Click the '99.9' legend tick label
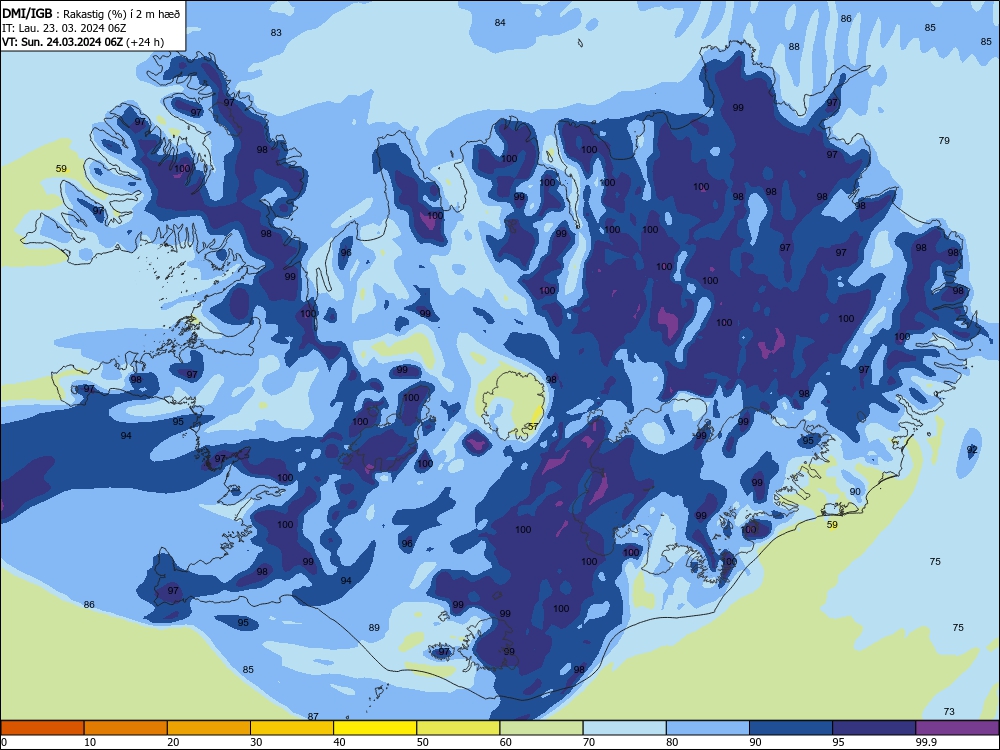Image resolution: width=1000 pixels, height=750 pixels. [926, 742]
